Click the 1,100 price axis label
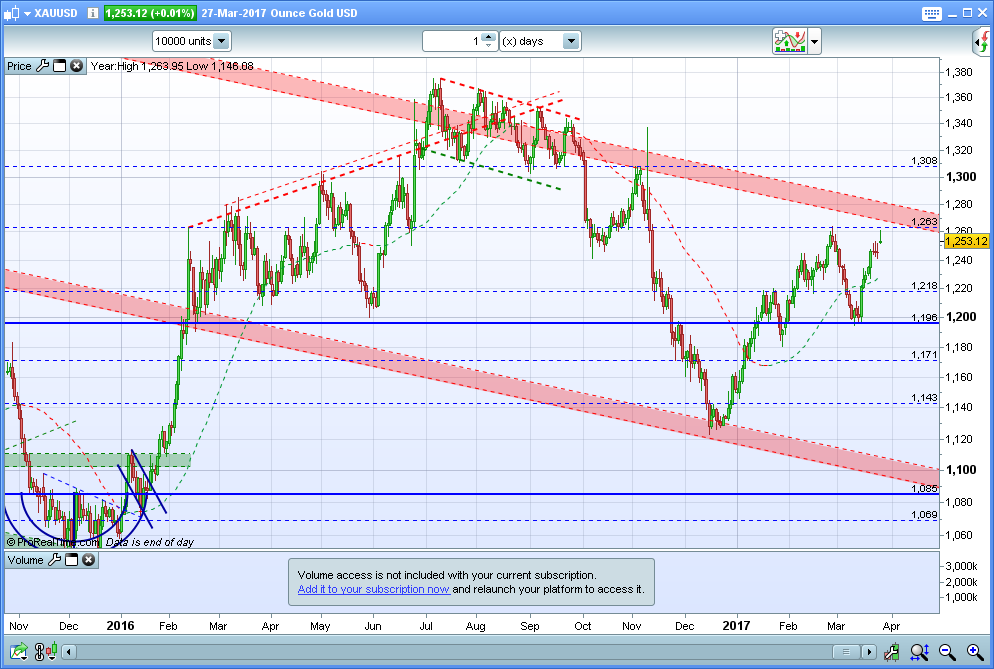Screen dimensions: 994x669 click(x=961, y=470)
